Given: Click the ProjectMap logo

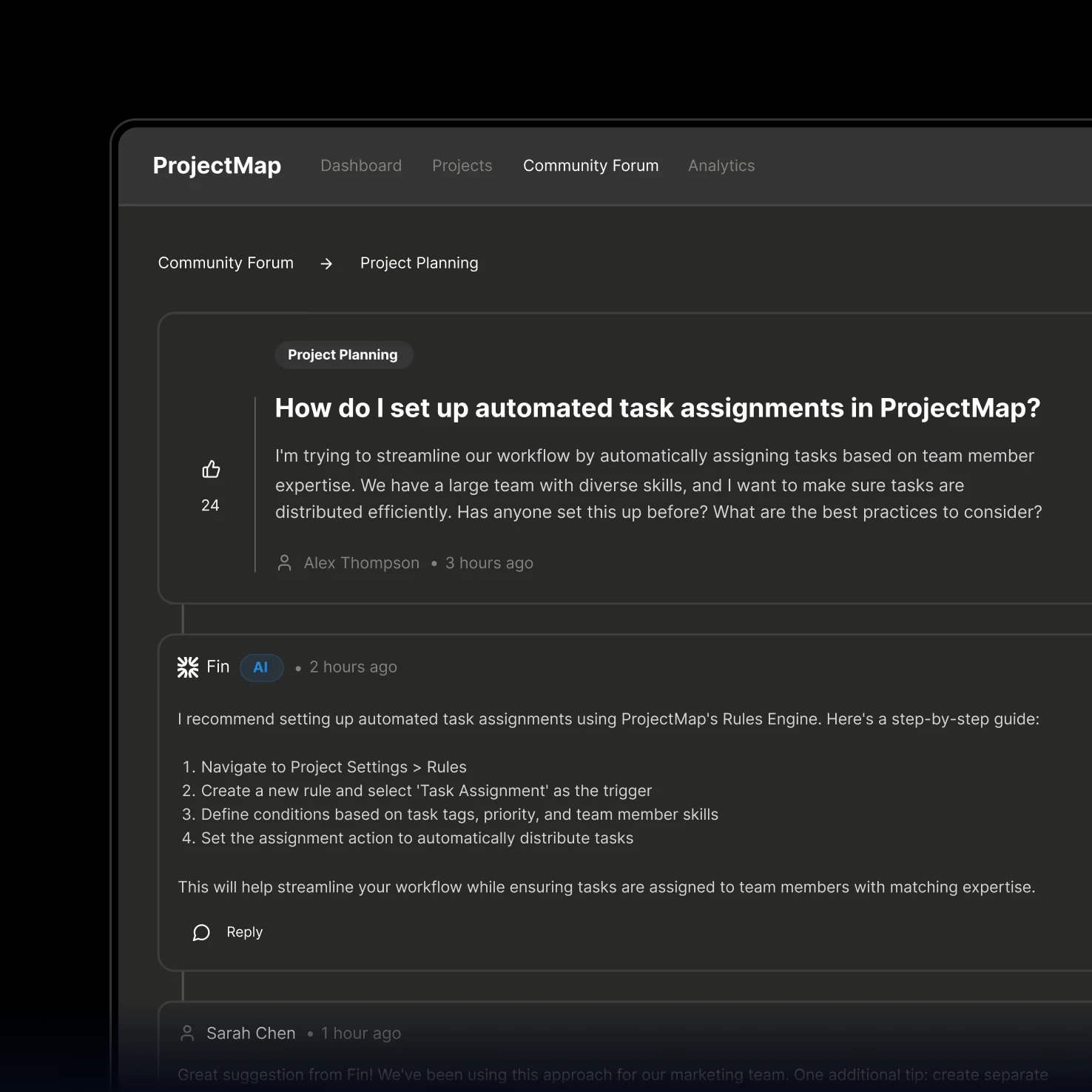Looking at the screenshot, I should [x=217, y=166].
